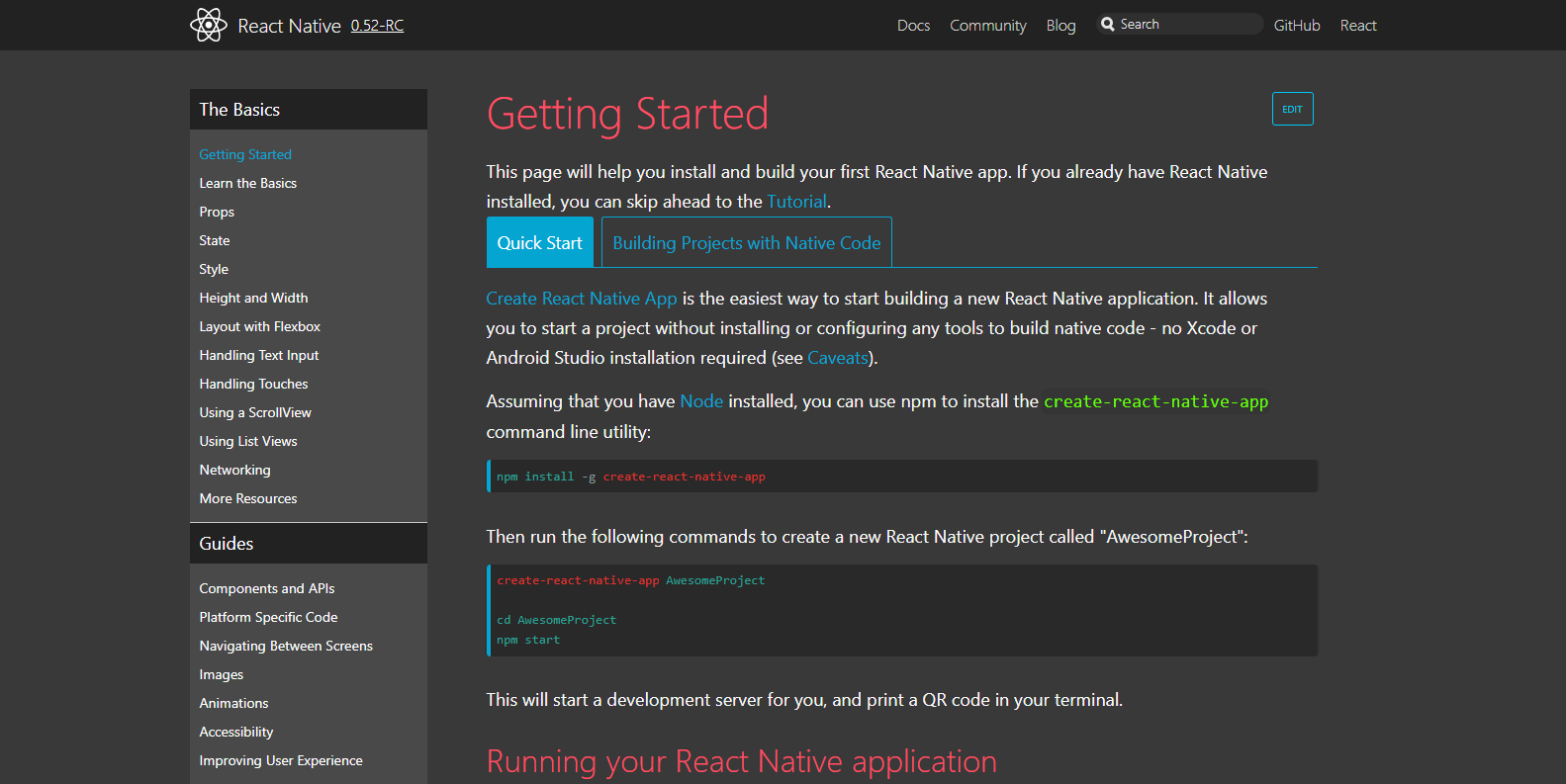Go to the Blog page

tap(1060, 26)
